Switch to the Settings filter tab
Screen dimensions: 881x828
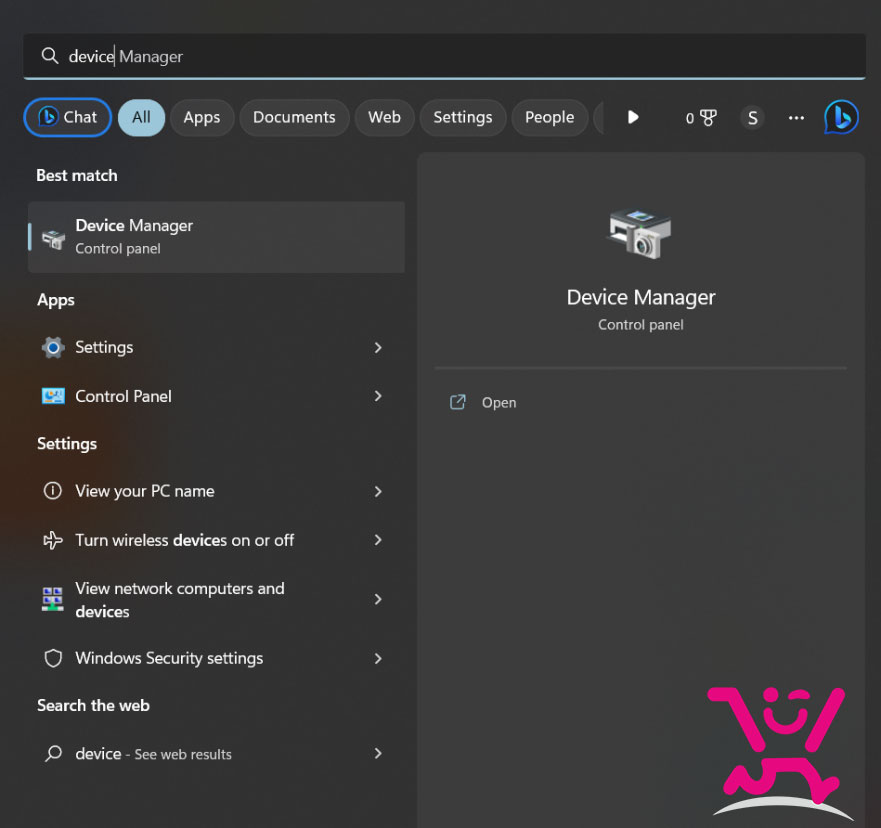pyautogui.click(x=462, y=117)
